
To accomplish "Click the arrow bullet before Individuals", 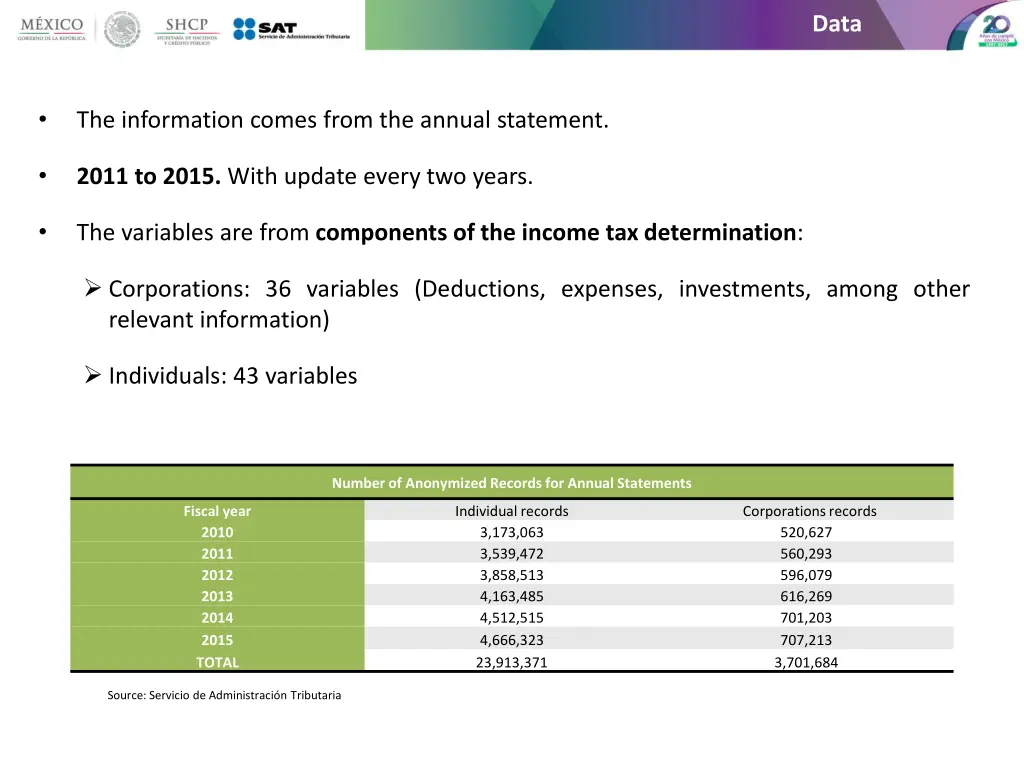I will [93, 375].
